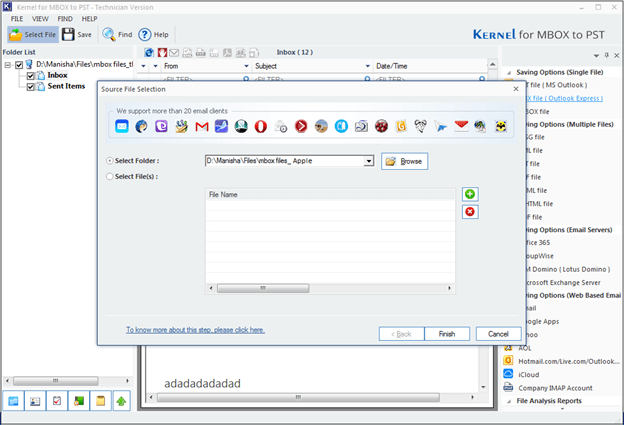The image size is (624, 425).
Task: Click the Company IMAP Account option
Action: [555, 388]
